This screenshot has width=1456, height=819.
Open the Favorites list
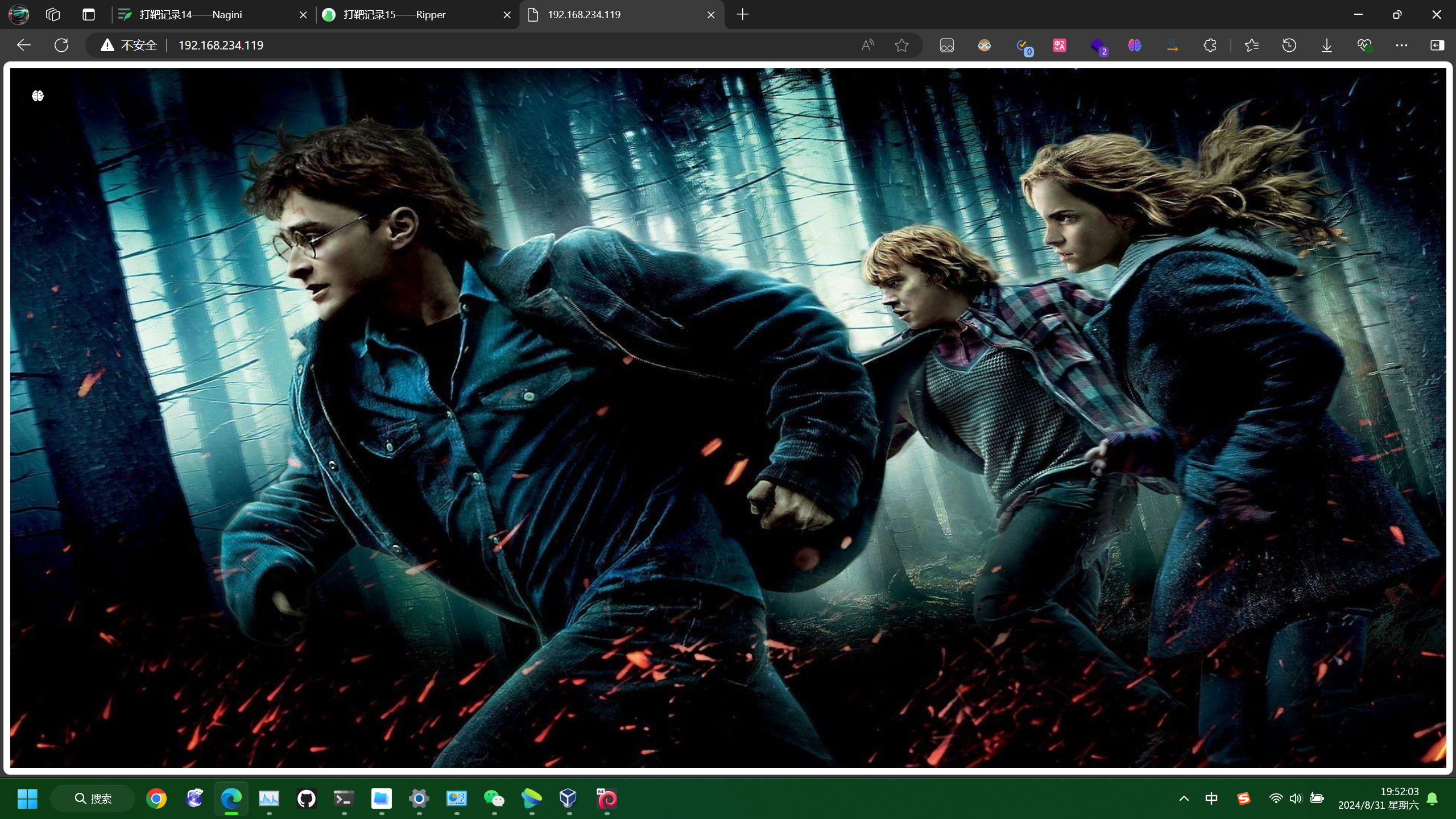(x=1252, y=45)
